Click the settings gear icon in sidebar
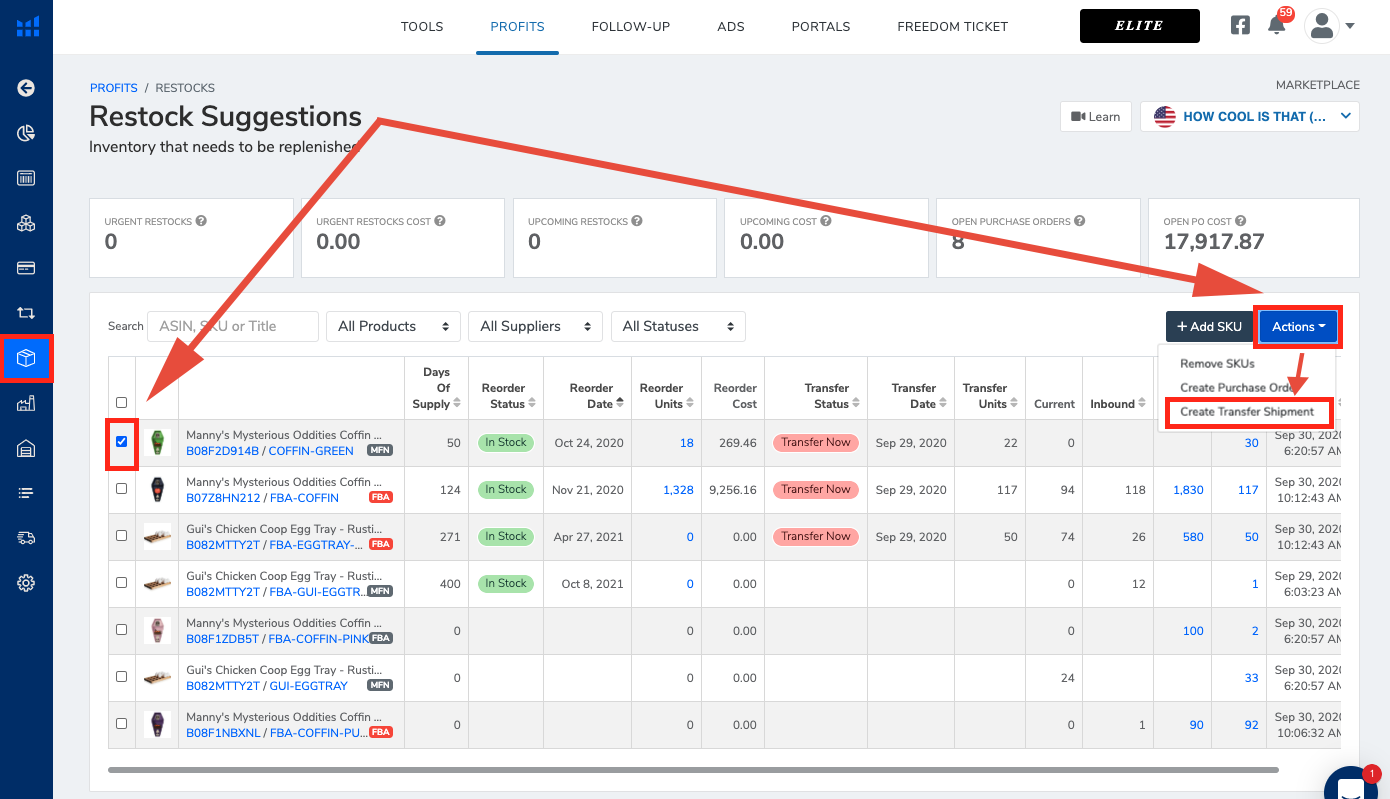This screenshot has width=1390, height=799. tap(26, 583)
